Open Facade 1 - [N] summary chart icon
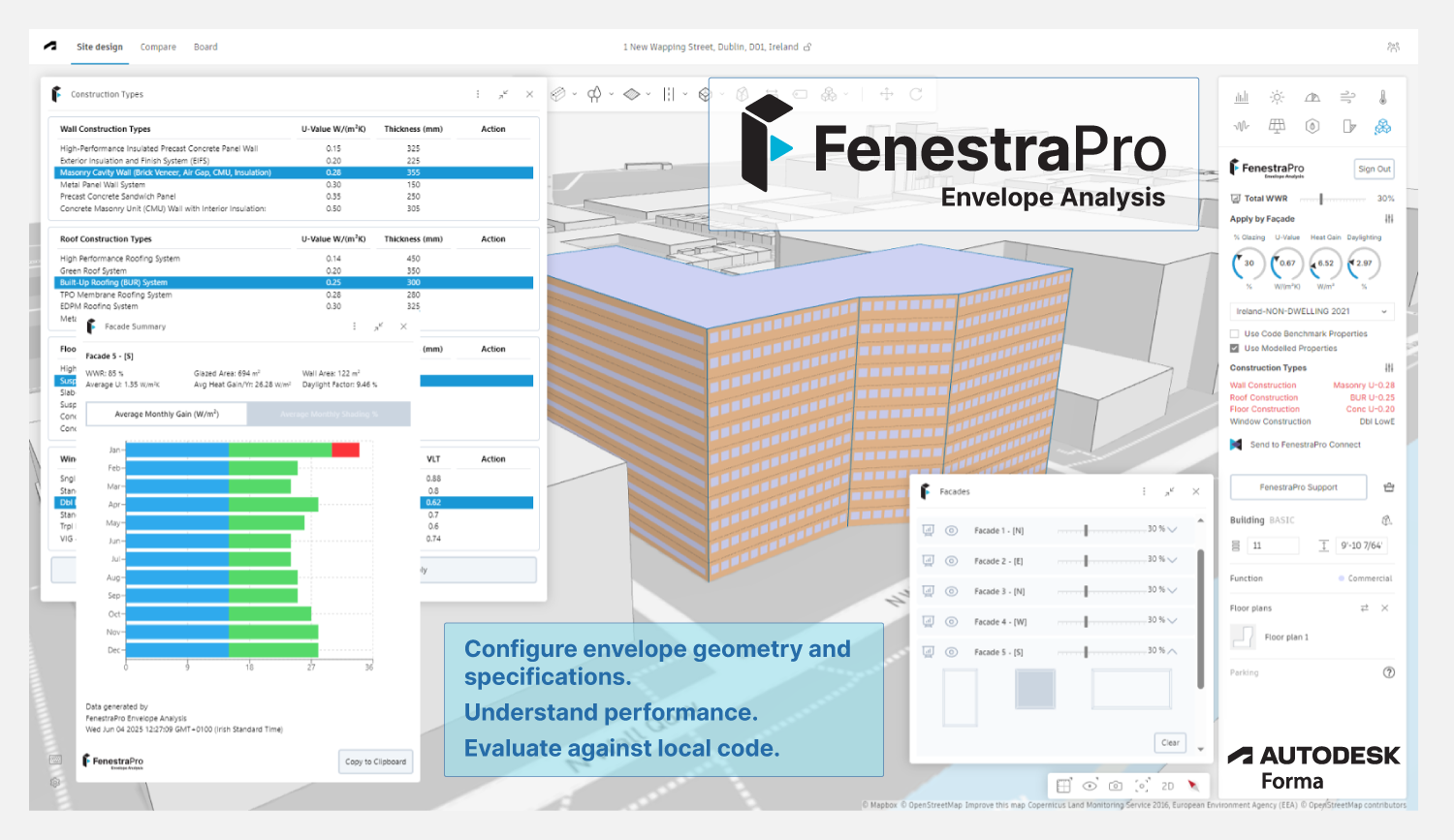 point(928,530)
